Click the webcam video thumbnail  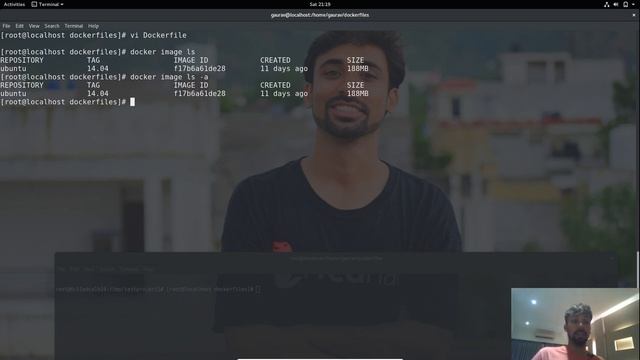(x=575, y=324)
